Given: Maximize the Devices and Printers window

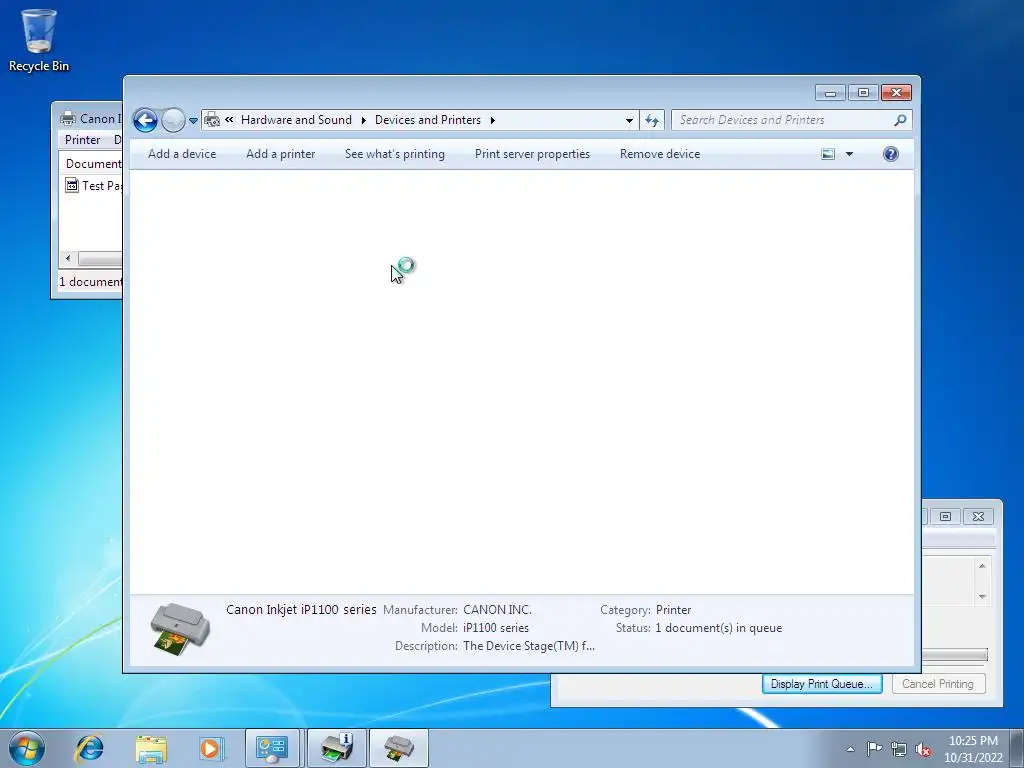Looking at the screenshot, I should (x=863, y=93).
